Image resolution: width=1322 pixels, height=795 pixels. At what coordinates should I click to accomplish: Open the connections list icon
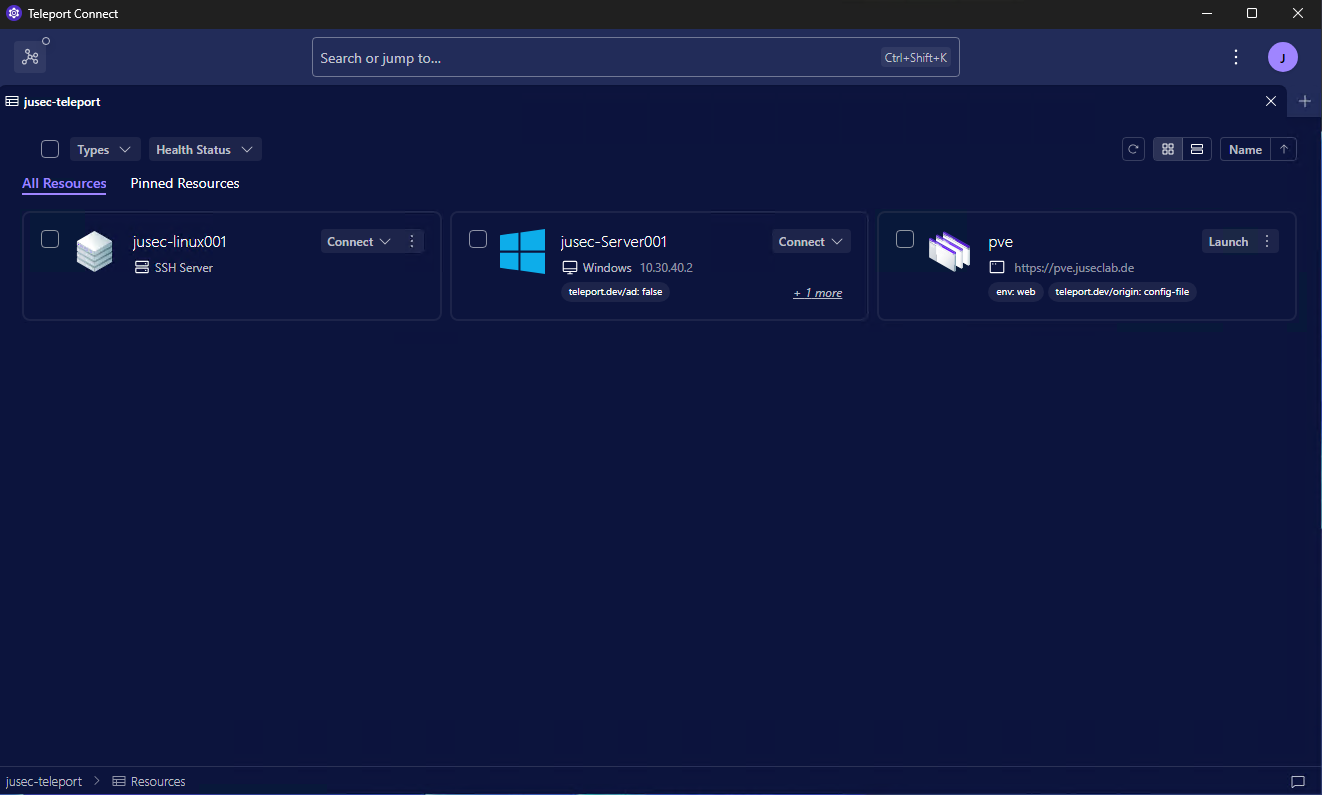[x=30, y=57]
